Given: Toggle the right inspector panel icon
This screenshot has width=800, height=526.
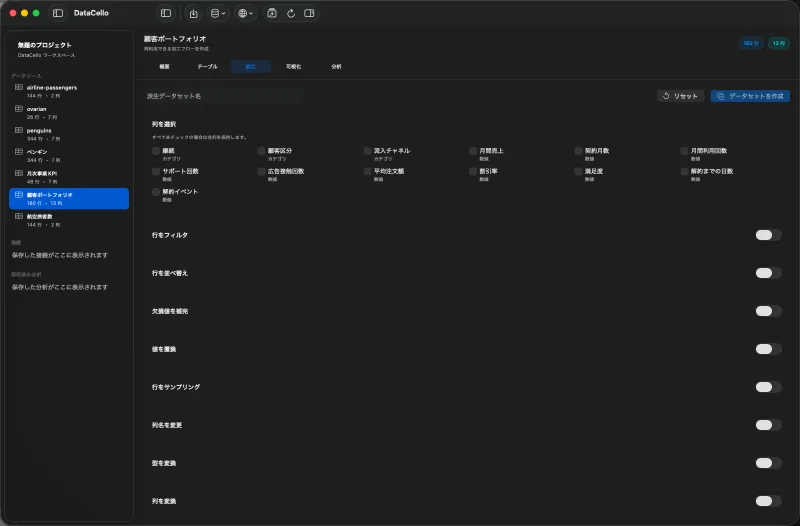Looking at the screenshot, I should [309, 13].
